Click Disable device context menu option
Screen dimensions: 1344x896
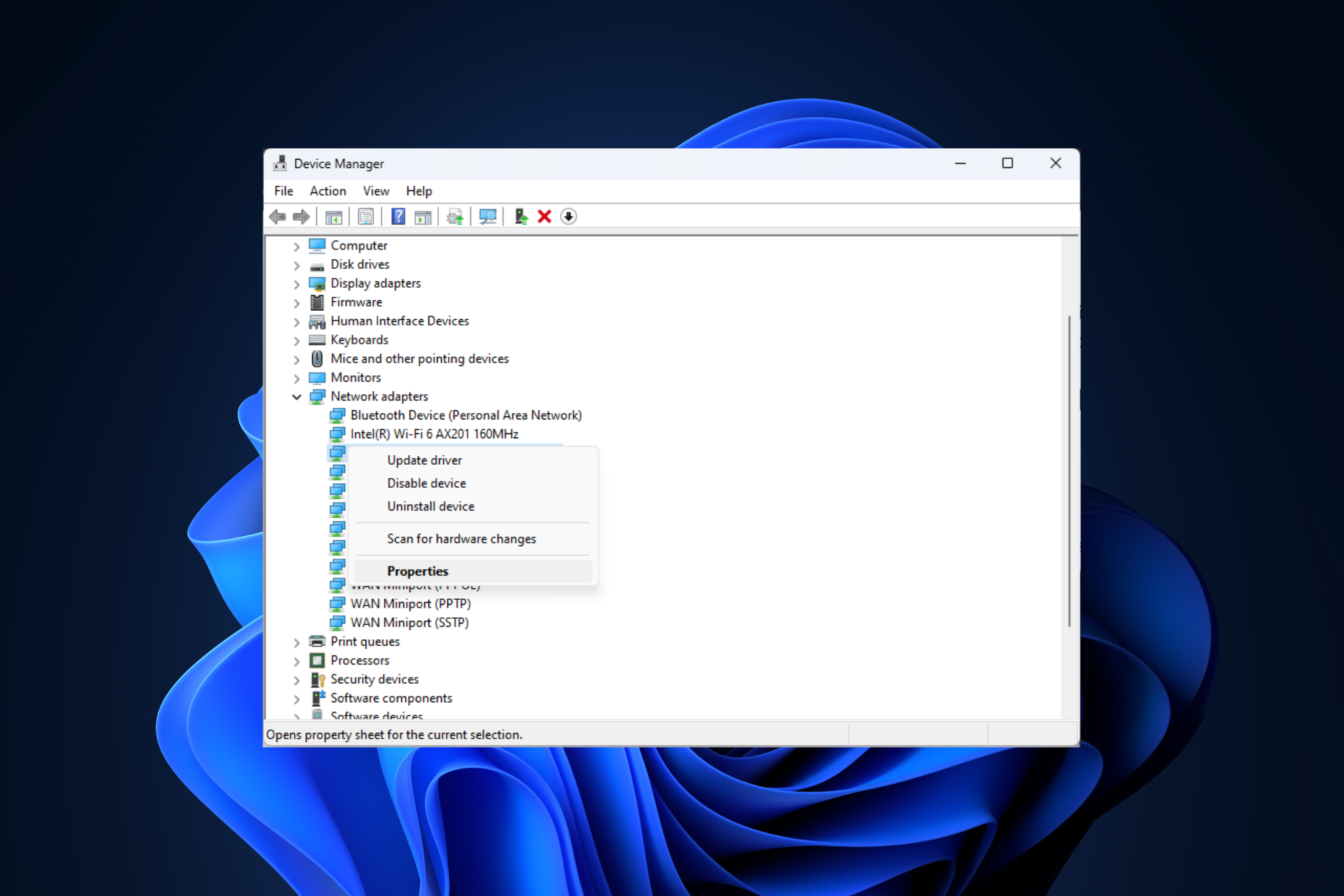428,483
